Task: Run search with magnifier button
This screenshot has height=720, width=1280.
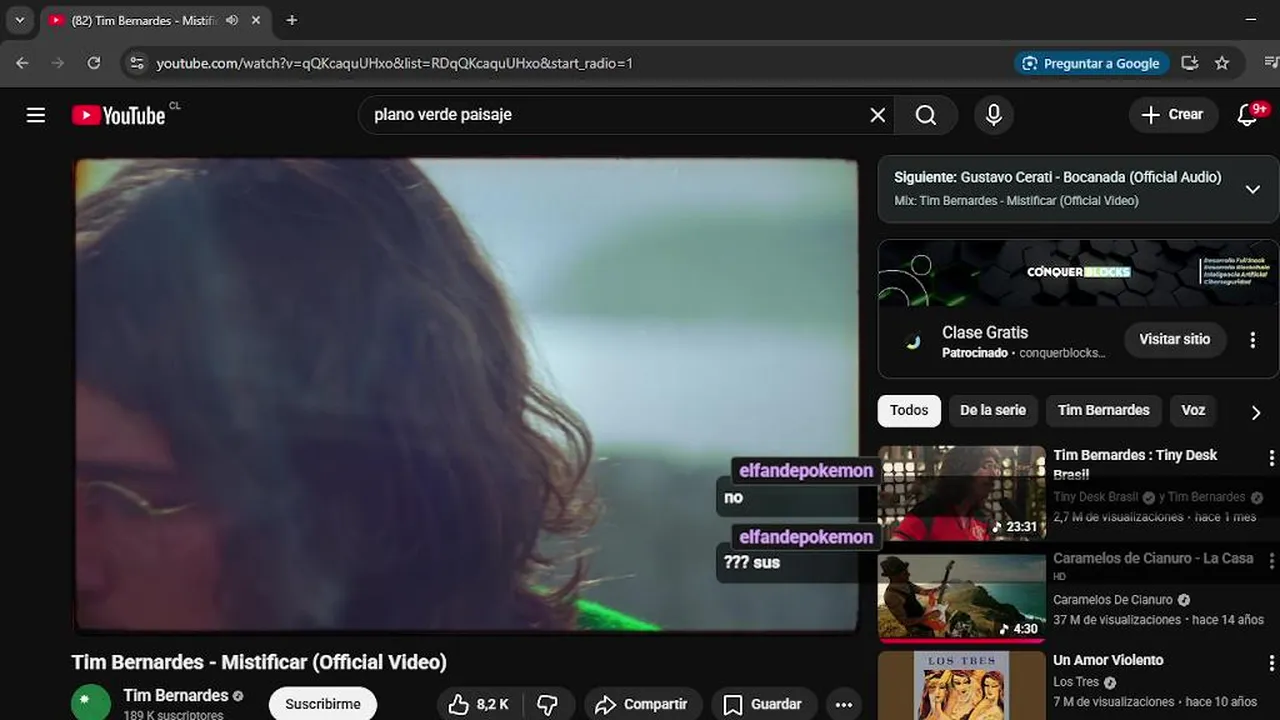Action: point(926,115)
